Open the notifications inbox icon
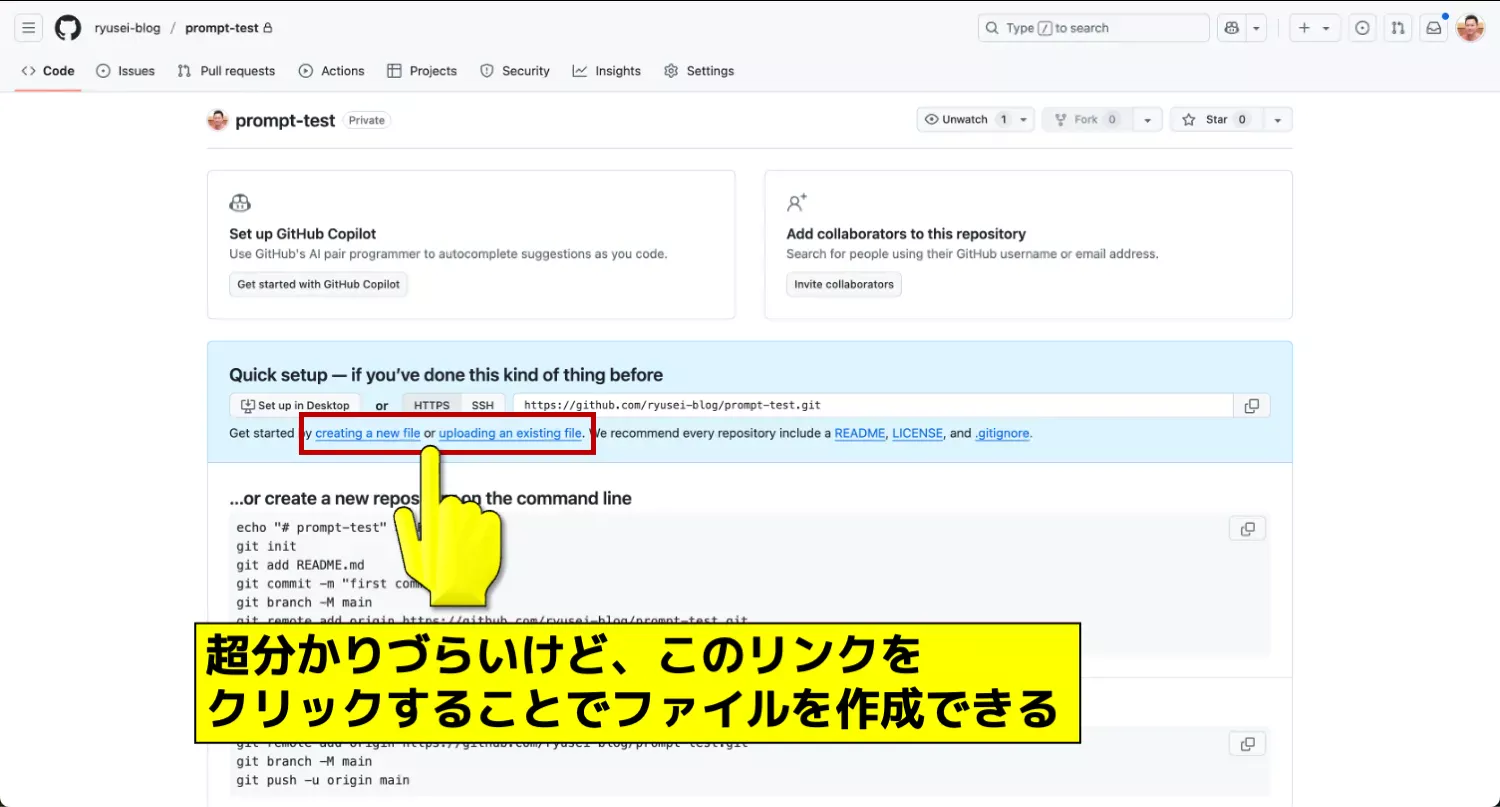Image resolution: width=1500 pixels, height=807 pixels. [x=1434, y=28]
